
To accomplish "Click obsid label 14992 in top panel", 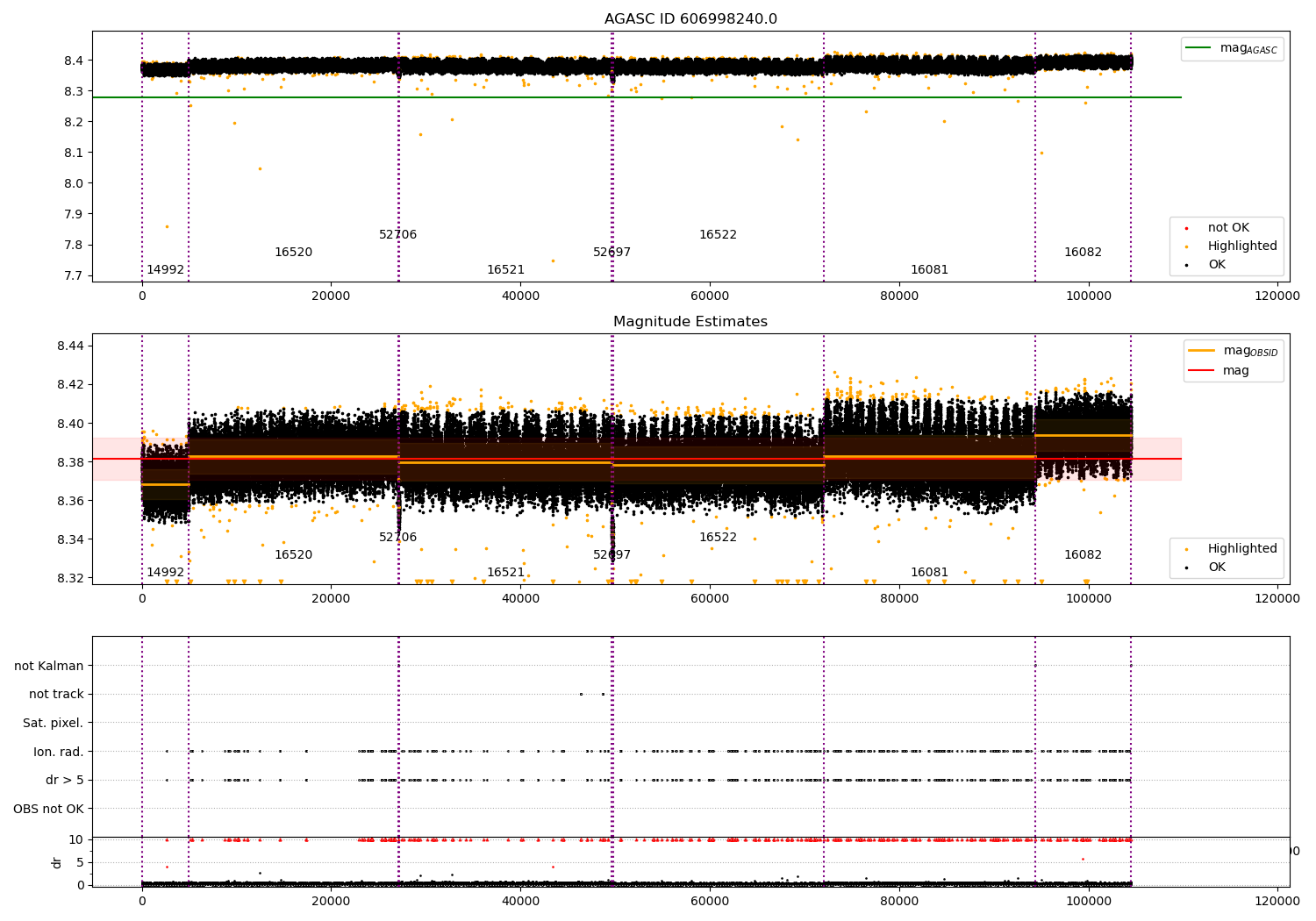I will 165,270.
